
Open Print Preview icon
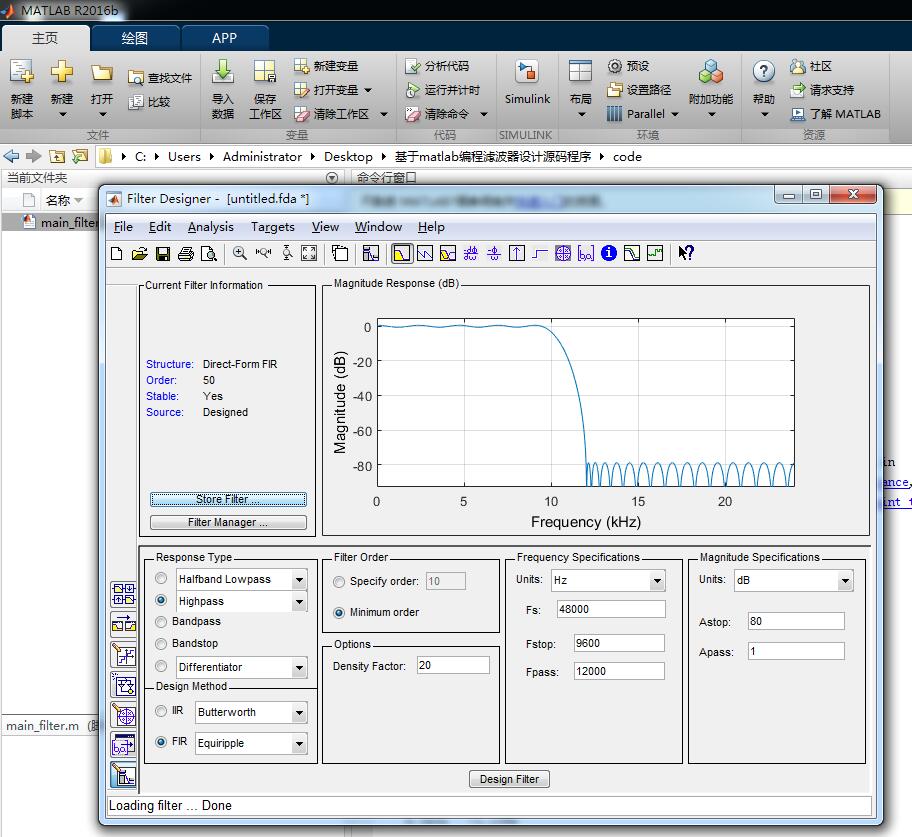pyautogui.click(x=208, y=254)
